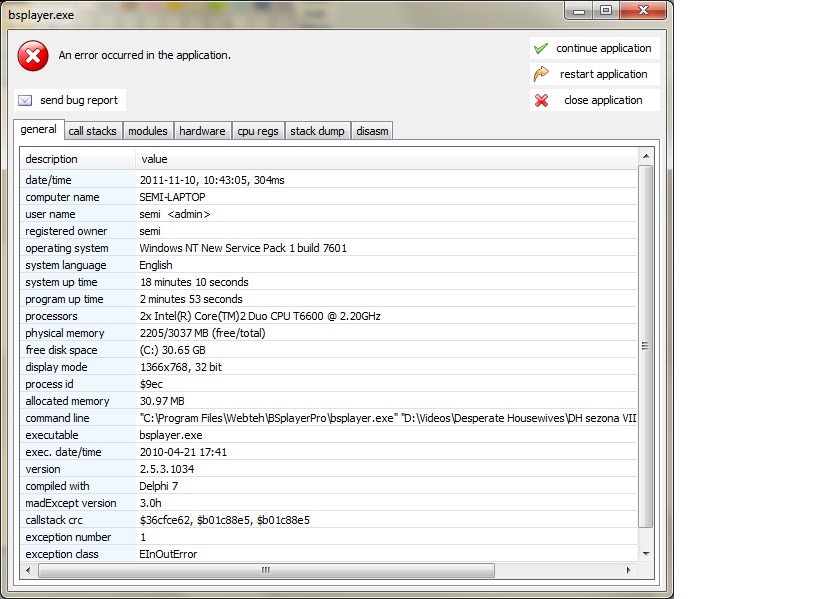Select the EInOutError exception class value
The width and height of the screenshot is (819, 599).
168,554
